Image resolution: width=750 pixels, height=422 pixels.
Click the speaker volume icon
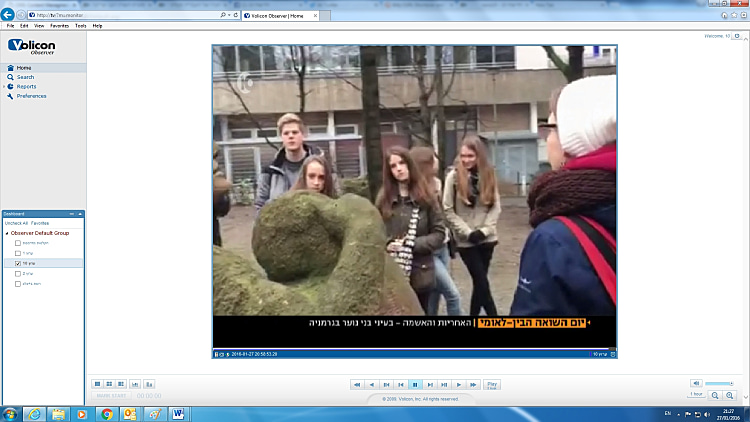(x=695, y=383)
